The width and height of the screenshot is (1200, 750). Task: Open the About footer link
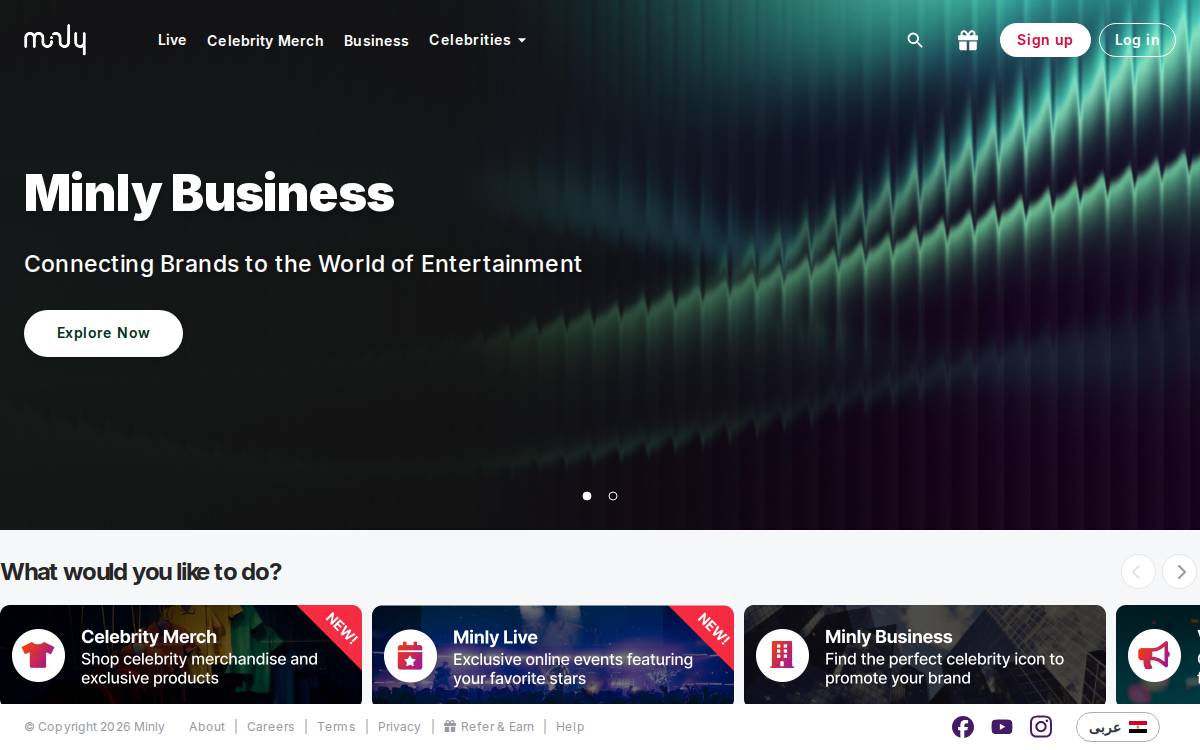tap(207, 727)
